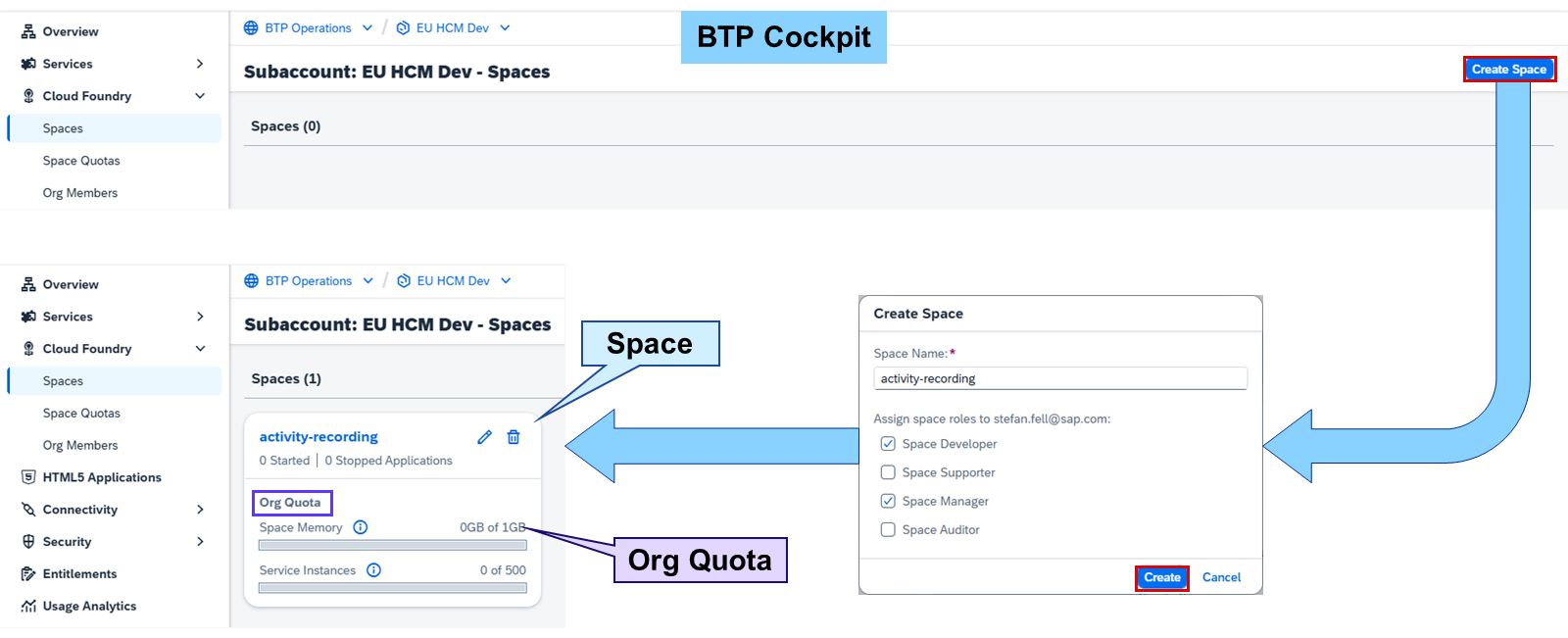The width and height of the screenshot is (1568, 638).
Task: Open Org Members in the lower sidebar
Action: [80, 445]
